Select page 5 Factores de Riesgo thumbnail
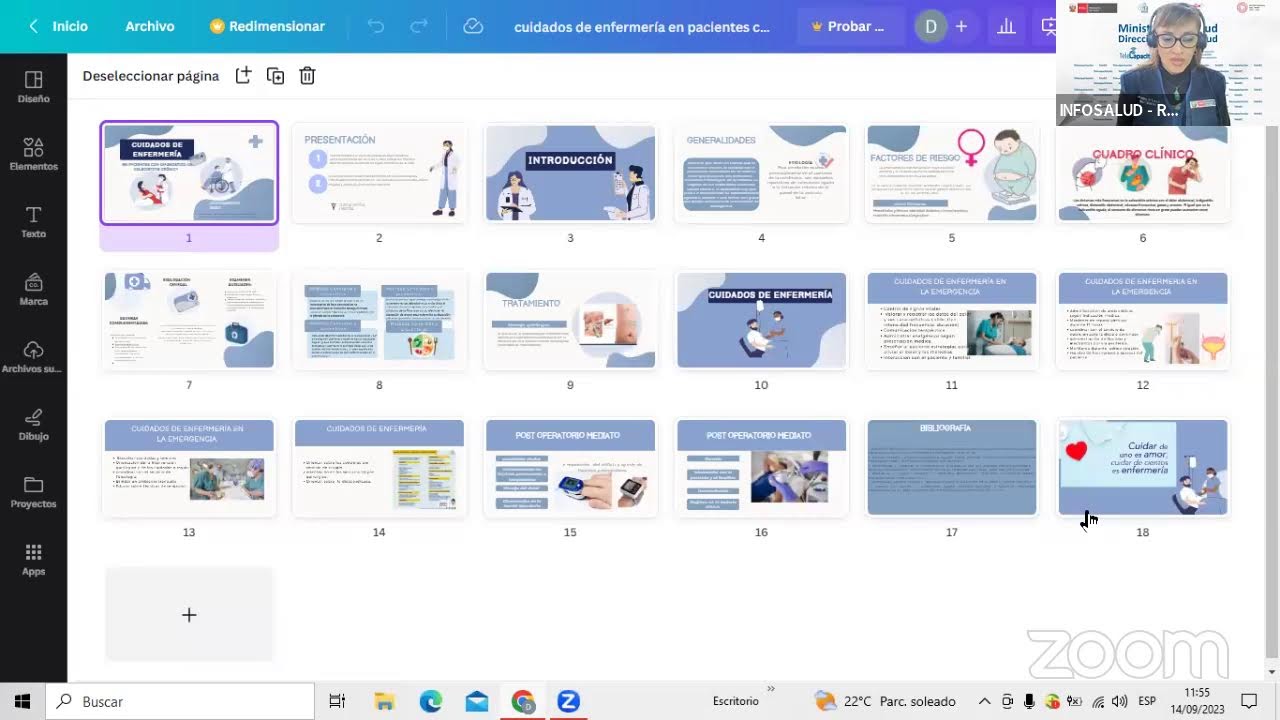The image size is (1280, 720). [x=952, y=173]
